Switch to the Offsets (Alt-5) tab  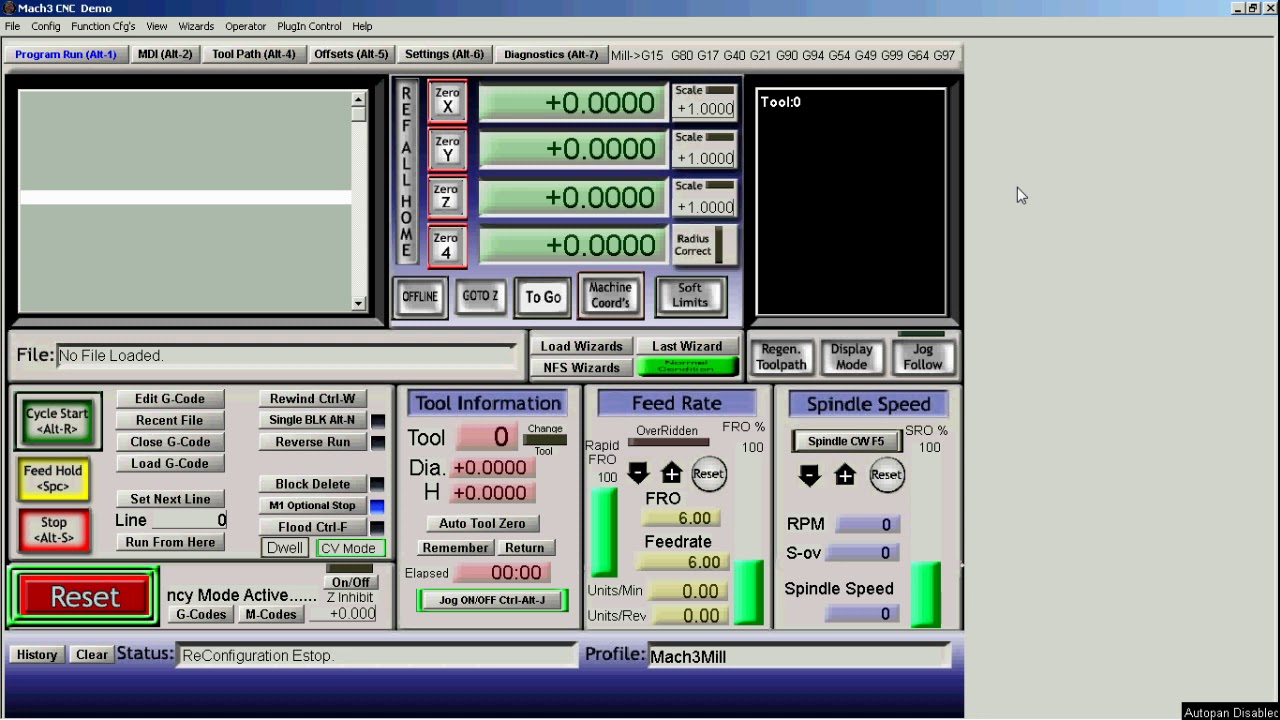coord(351,54)
